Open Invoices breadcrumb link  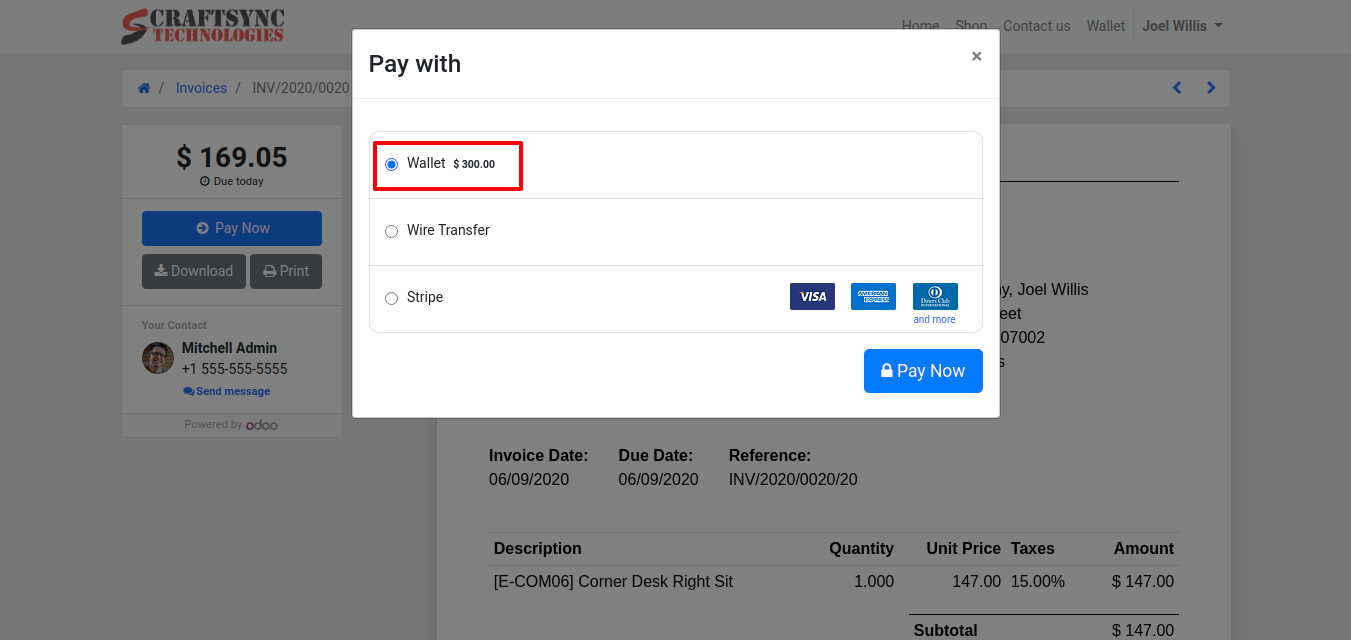201,88
